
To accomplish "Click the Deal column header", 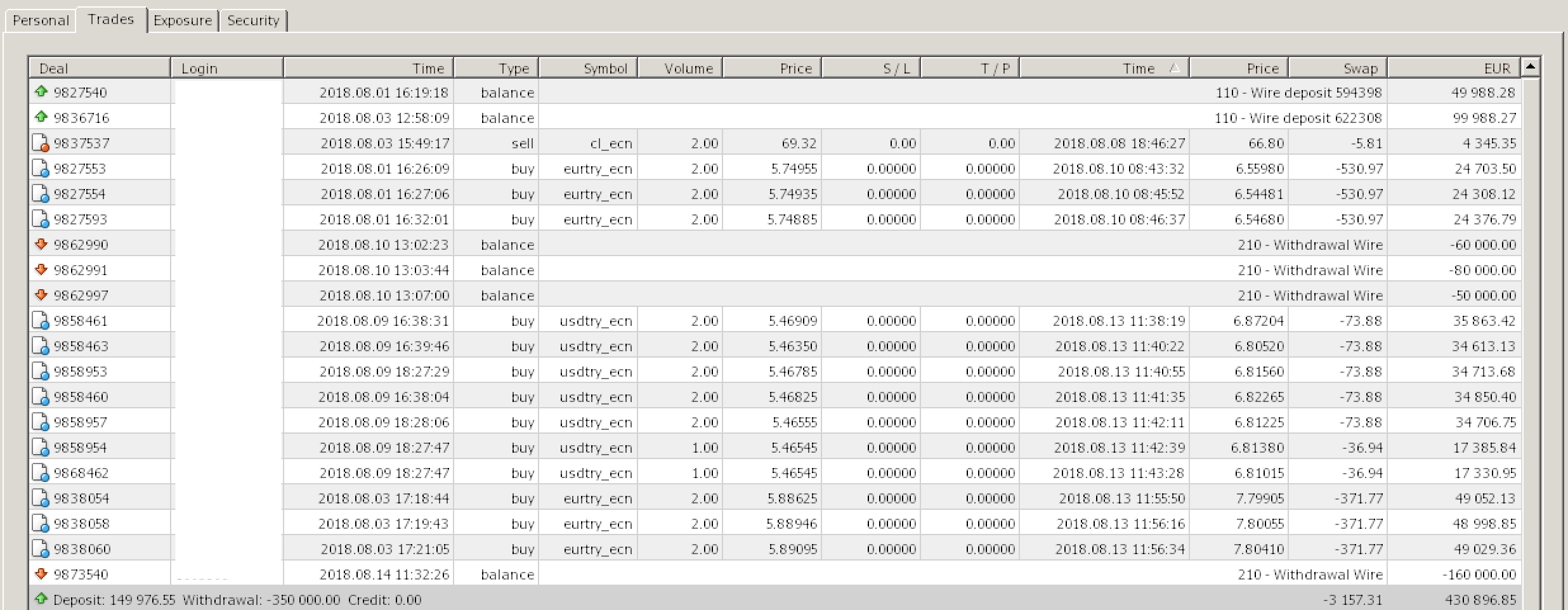I will tap(100, 68).
